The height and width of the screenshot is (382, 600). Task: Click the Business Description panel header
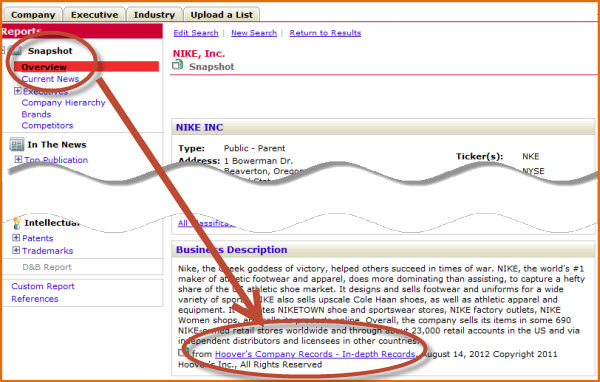point(383,250)
